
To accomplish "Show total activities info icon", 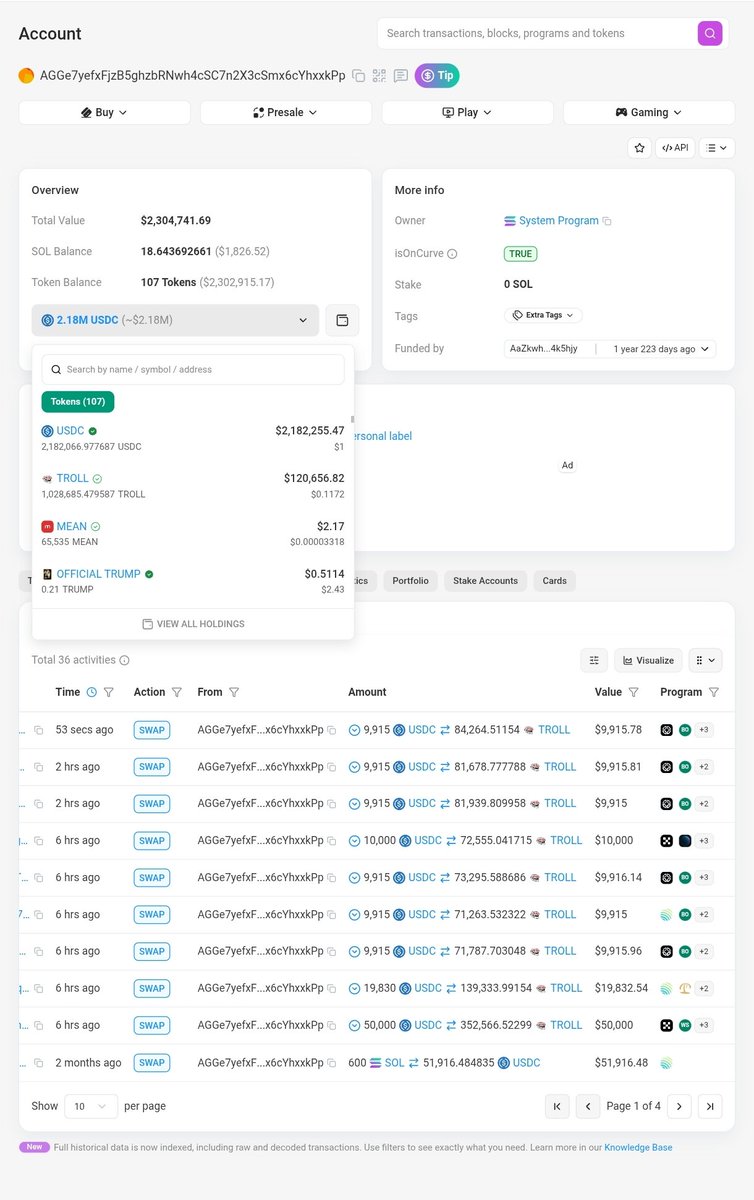I will [x=125, y=660].
